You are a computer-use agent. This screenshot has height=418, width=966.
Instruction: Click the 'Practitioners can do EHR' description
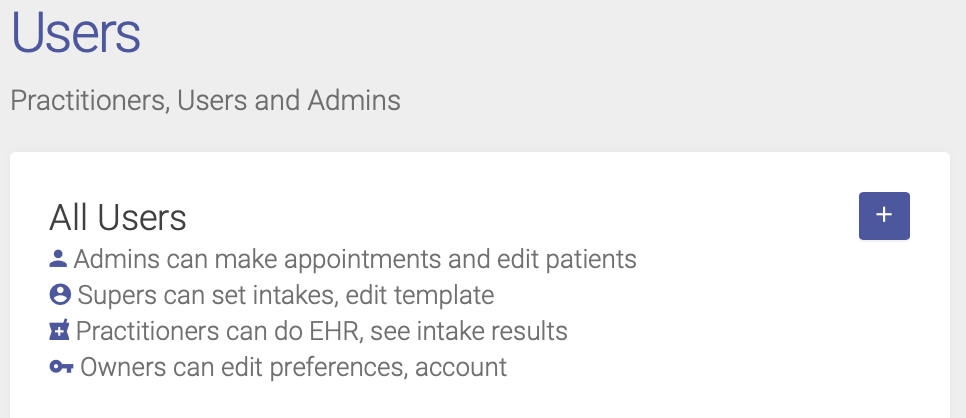coord(322,331)
